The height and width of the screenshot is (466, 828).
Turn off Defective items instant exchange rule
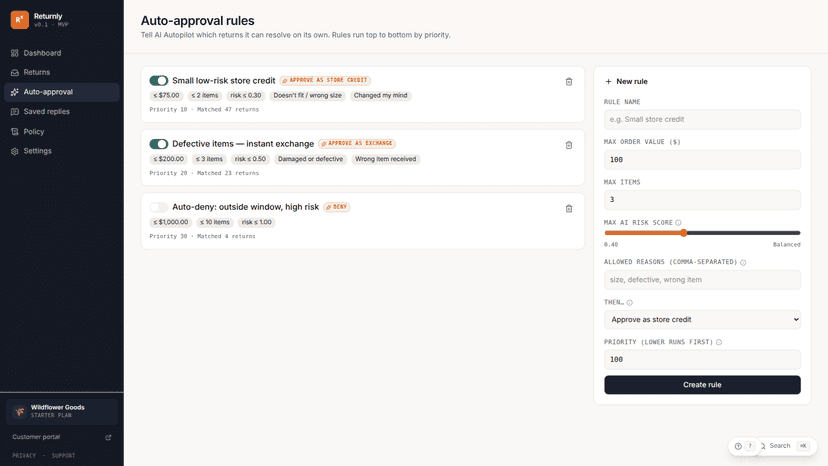click(158, 144)
